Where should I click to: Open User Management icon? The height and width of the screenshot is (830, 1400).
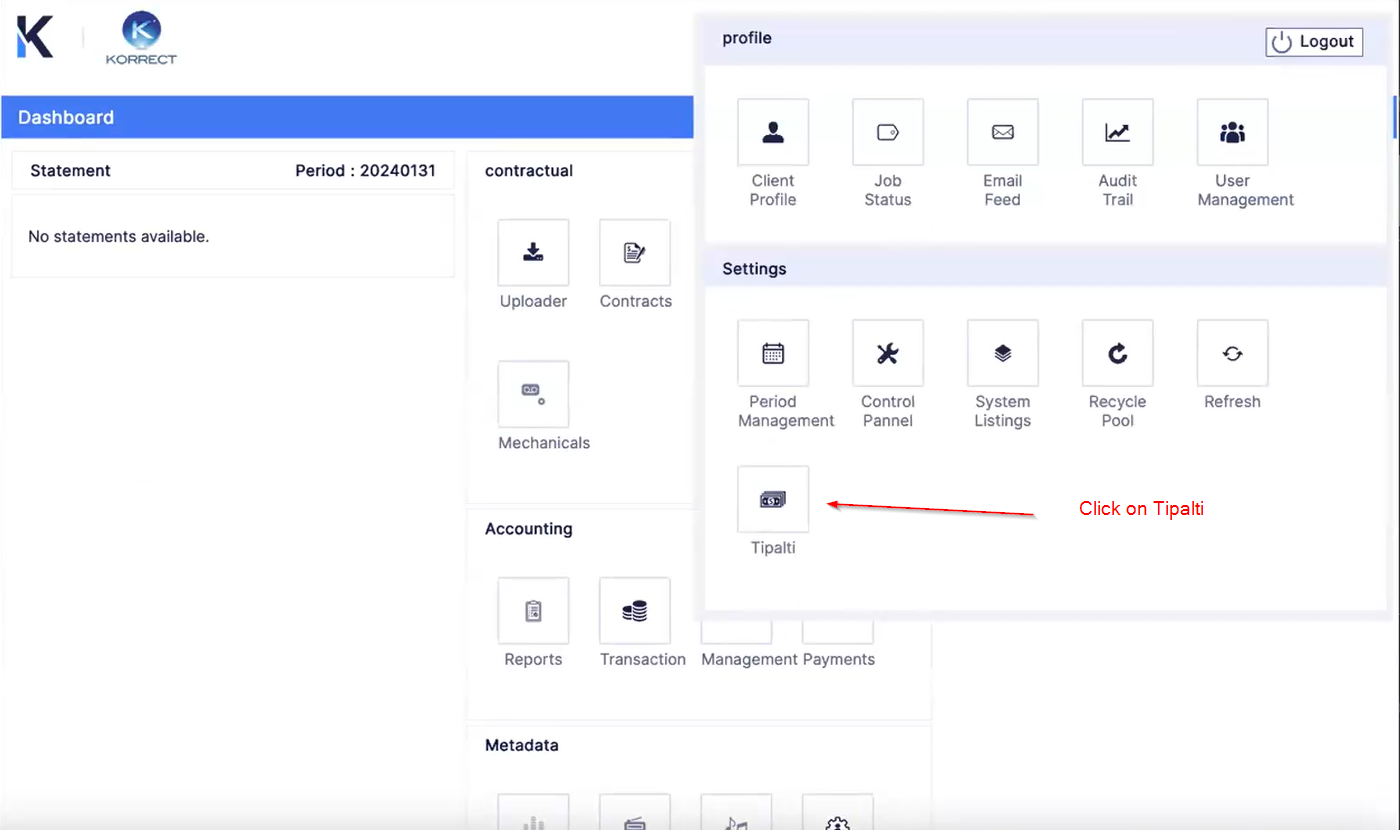(1232, 132)
